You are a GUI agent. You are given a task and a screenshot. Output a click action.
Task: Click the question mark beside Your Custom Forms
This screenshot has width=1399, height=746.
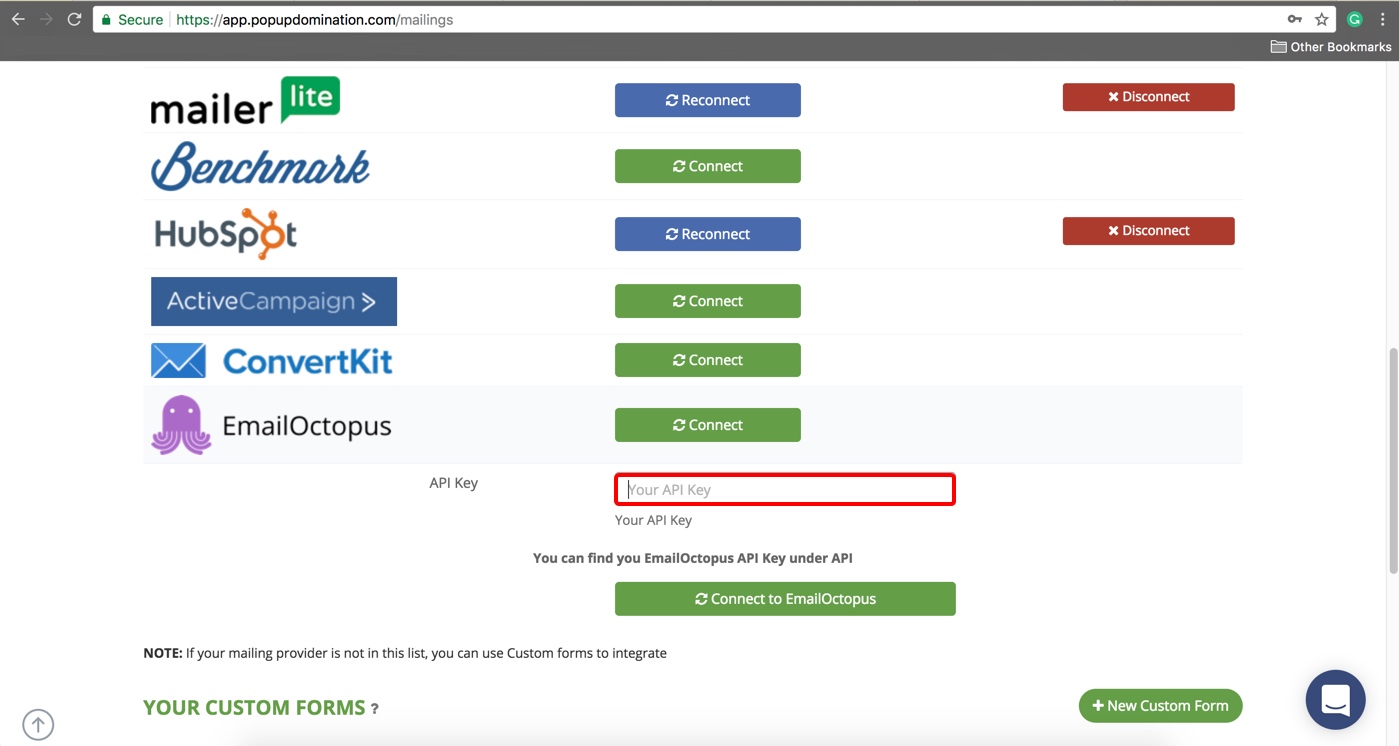click(375, 709)
